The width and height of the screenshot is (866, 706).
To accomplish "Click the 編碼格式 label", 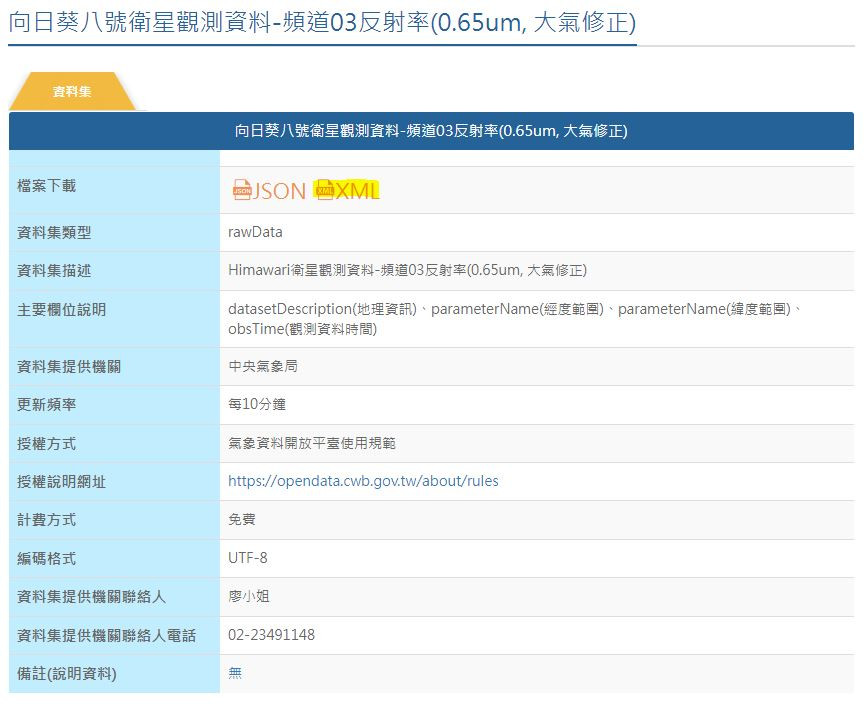I will 46,559.
